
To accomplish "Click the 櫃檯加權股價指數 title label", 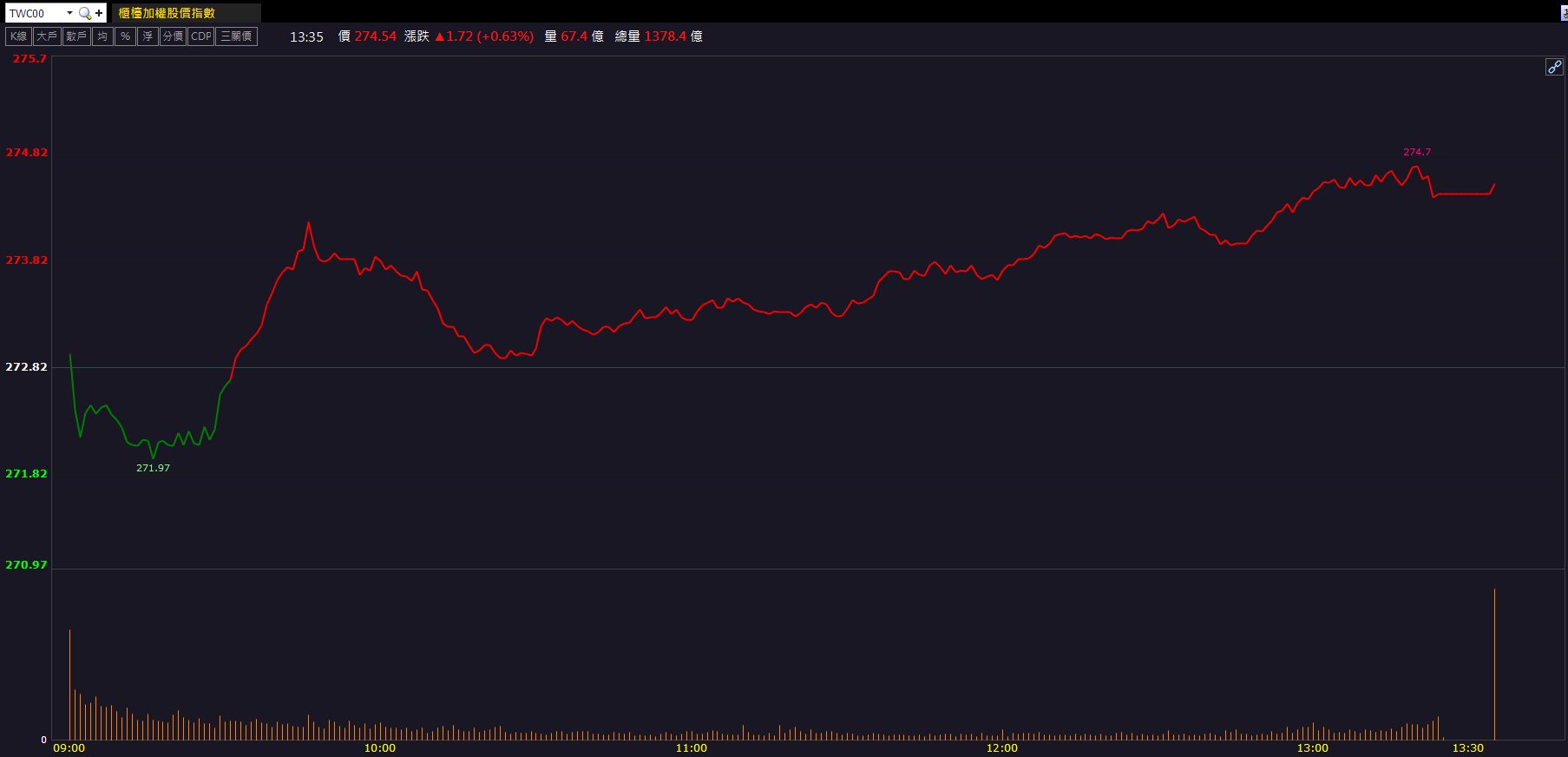I will coord(167,13).
